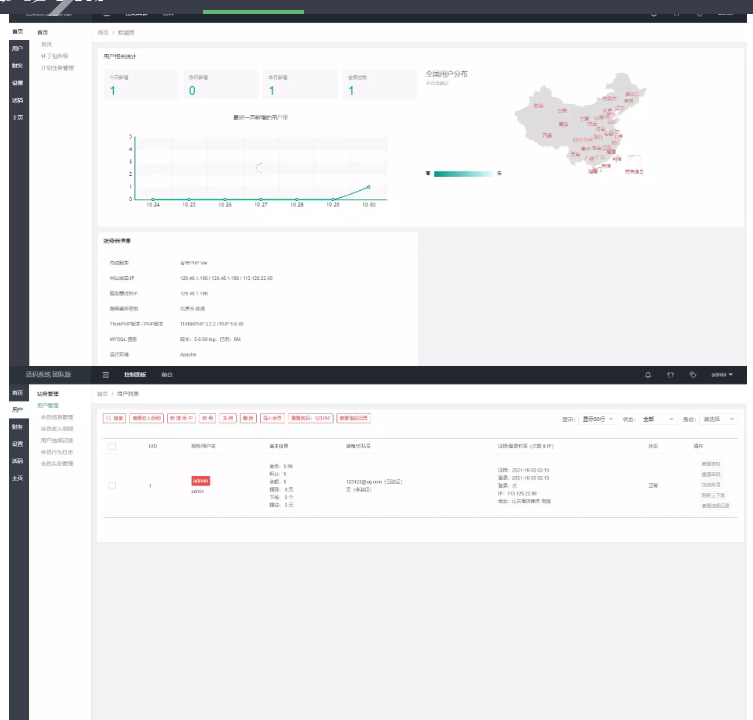Click the red admin badge in user row

point(201,481)
